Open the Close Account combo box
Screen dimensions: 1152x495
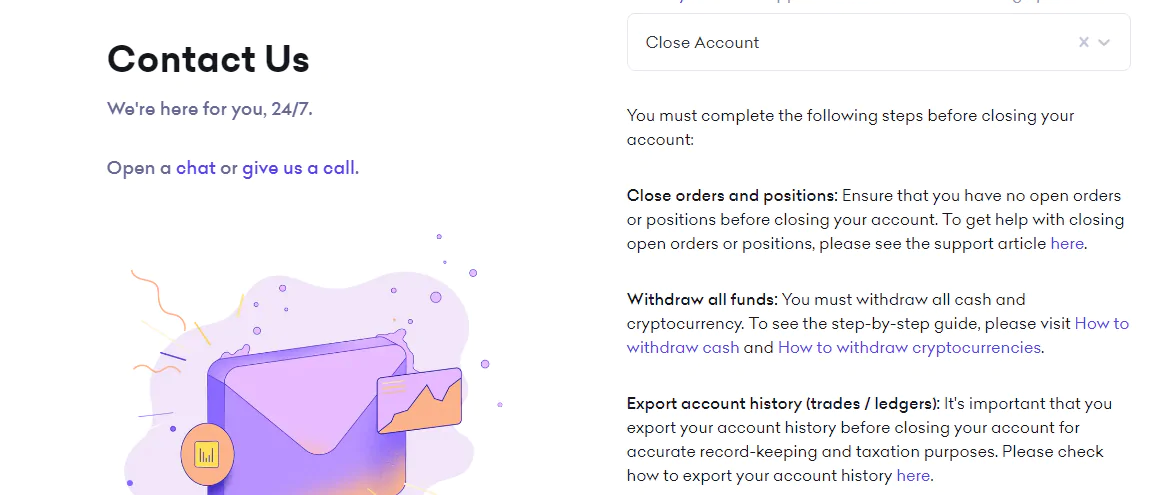click(x=878, y=43)
